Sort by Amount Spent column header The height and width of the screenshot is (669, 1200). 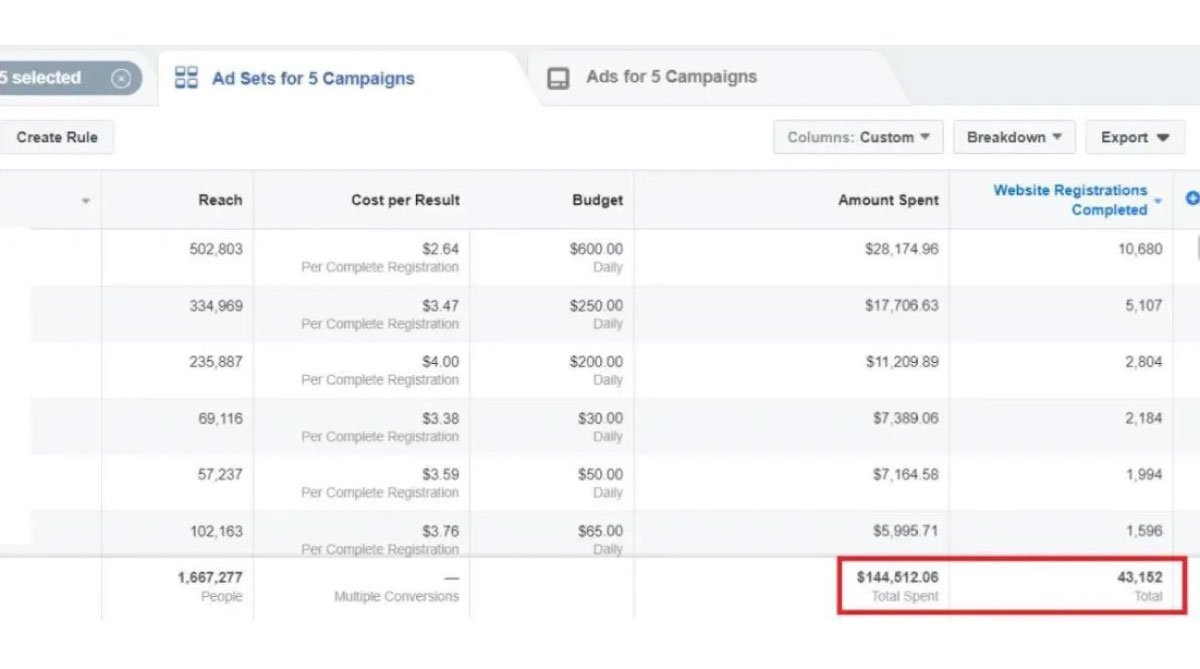888,200
